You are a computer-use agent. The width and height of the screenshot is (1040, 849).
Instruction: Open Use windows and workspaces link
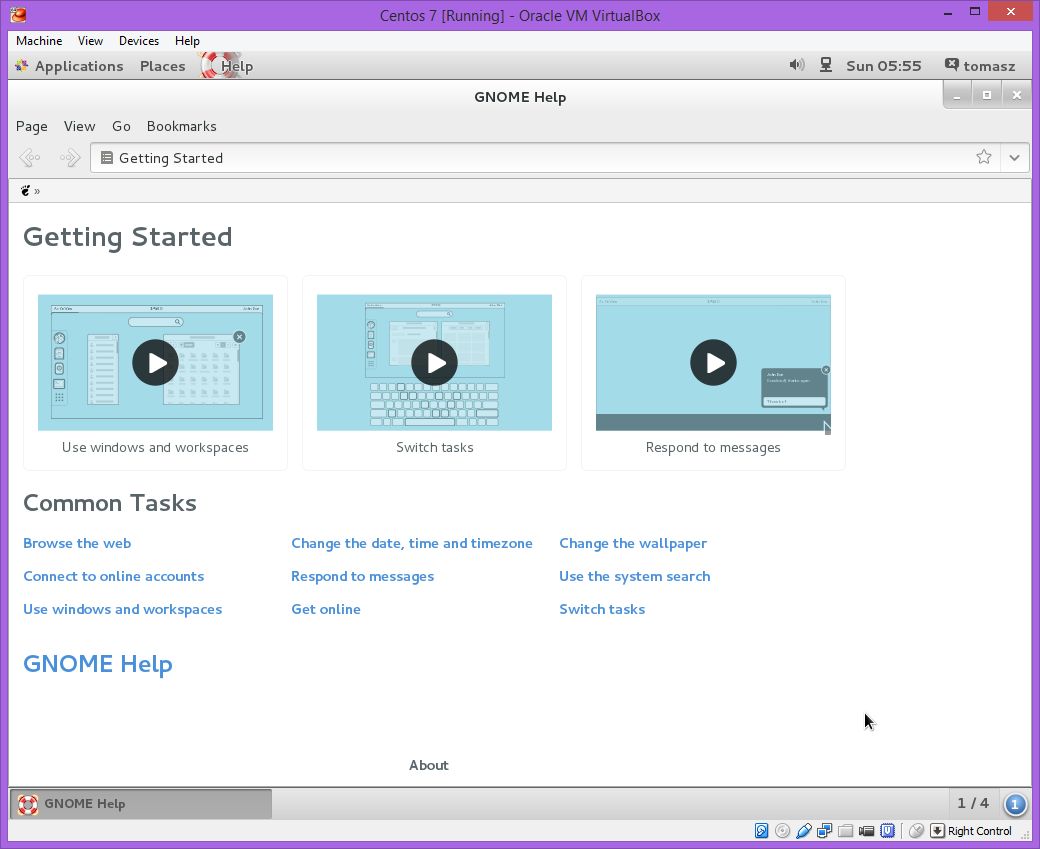click(x=123, y=609)
